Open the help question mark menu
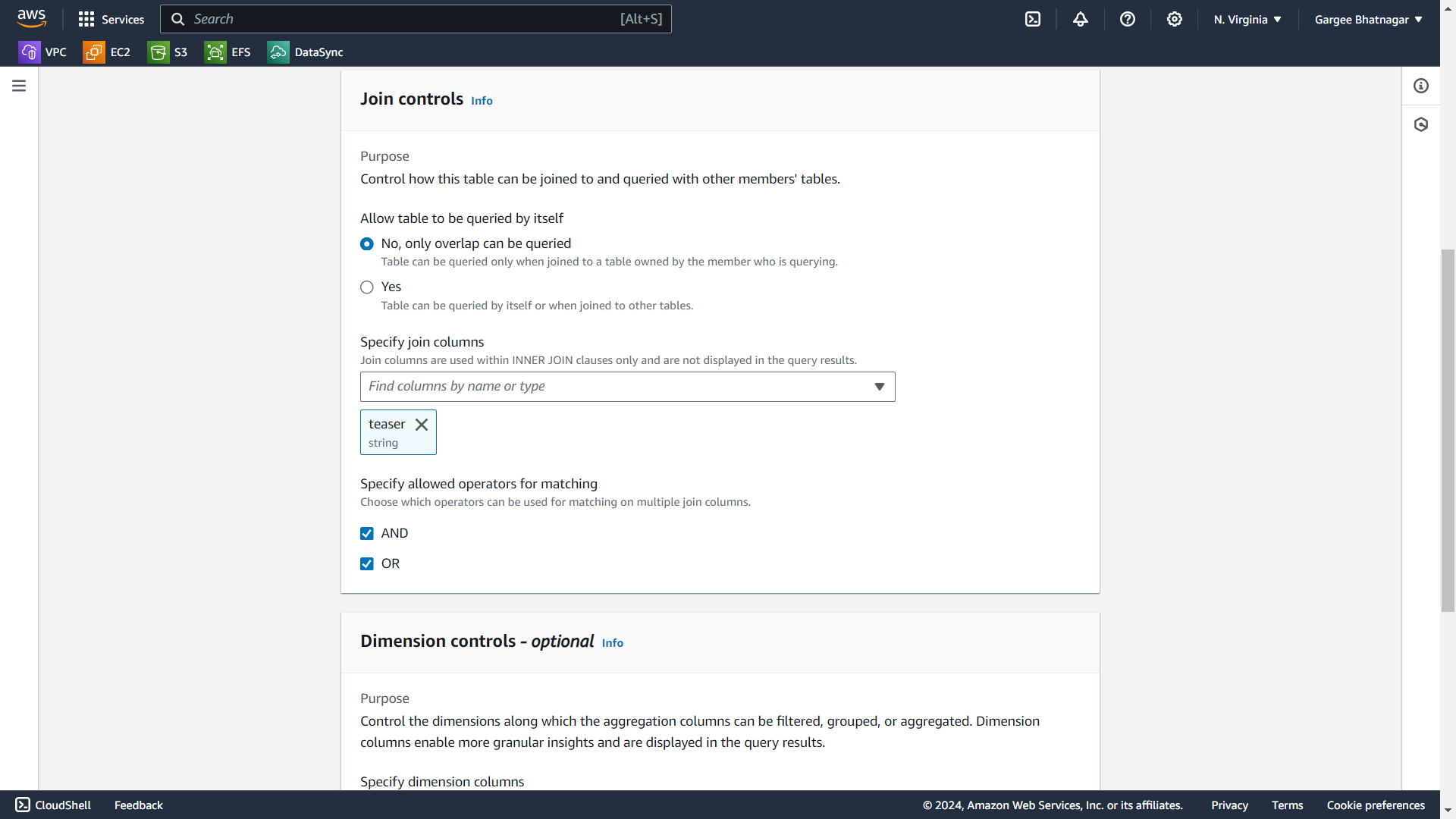 pyautogui.click(x=1128, y=19)
